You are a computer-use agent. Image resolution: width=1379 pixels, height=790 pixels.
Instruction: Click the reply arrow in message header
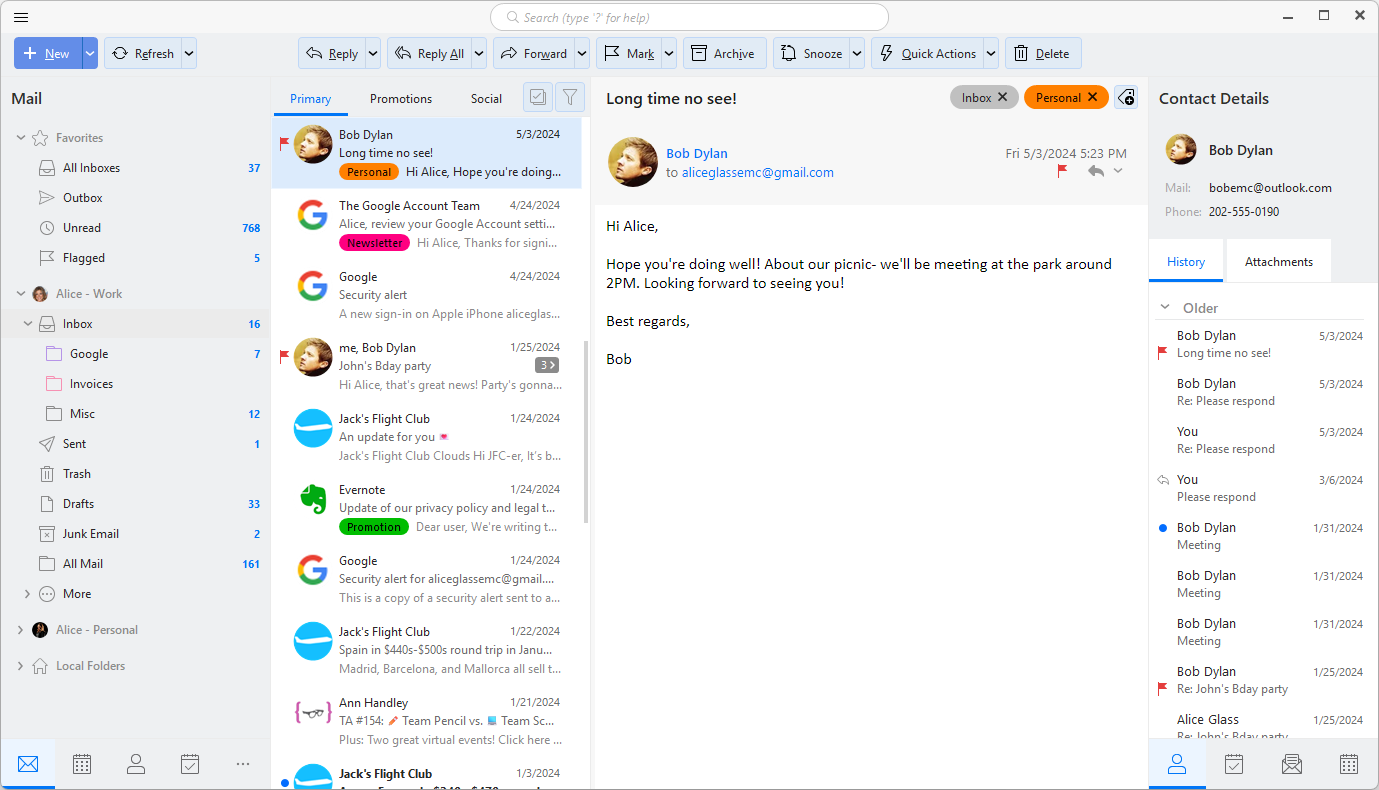[x=1096, y=172]
